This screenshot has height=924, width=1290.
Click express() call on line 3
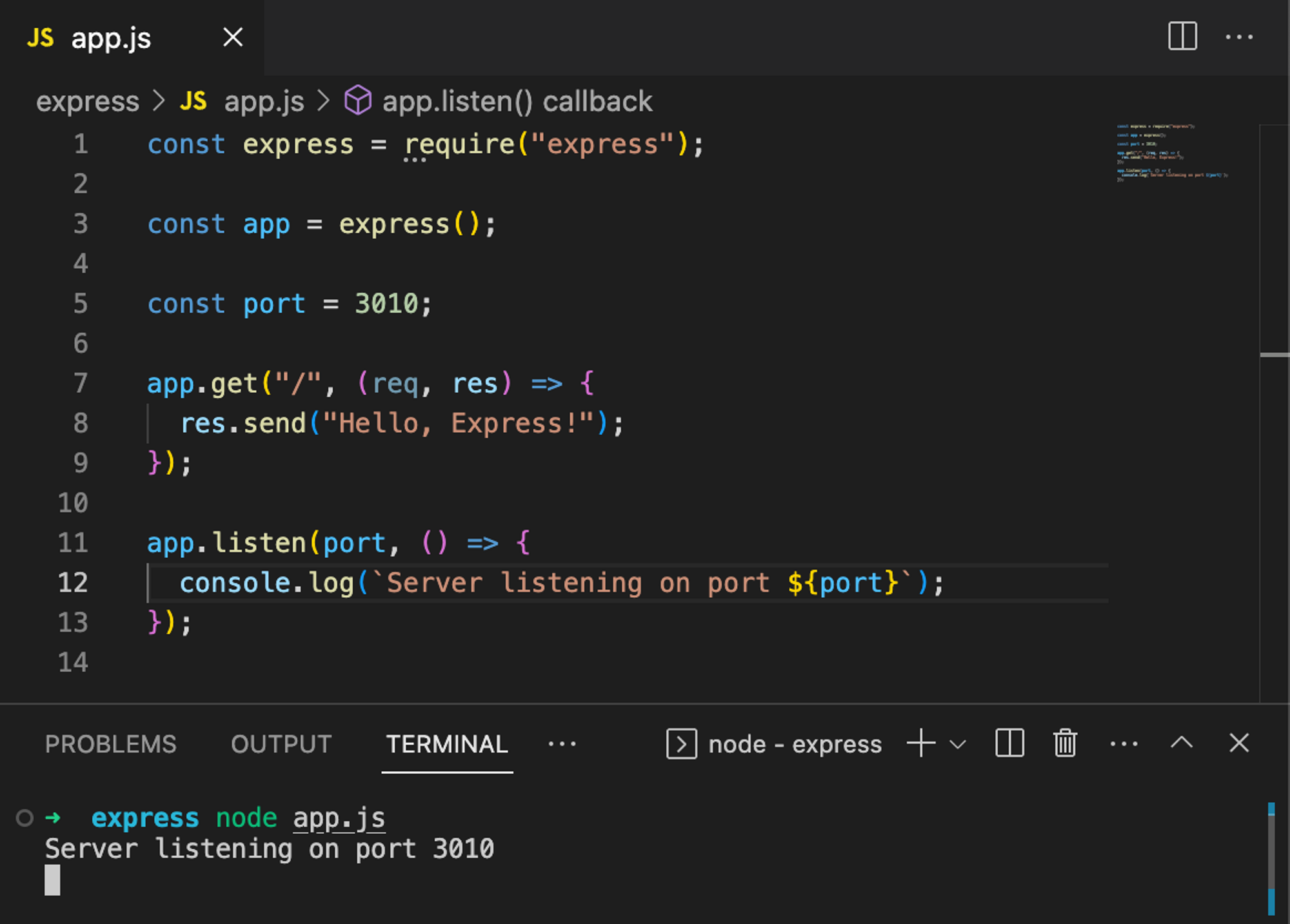click(x=409, y=224)
